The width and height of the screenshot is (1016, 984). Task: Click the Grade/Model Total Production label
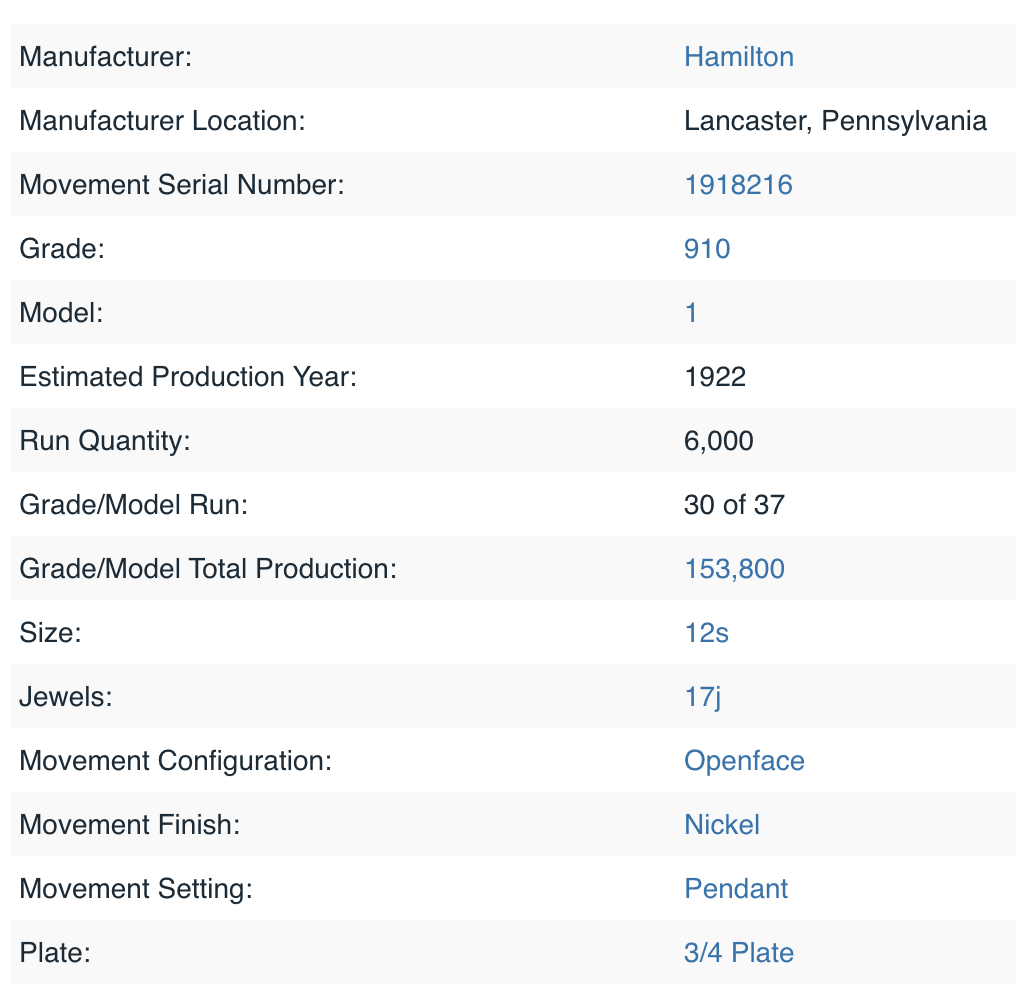[x=208, y=569]
